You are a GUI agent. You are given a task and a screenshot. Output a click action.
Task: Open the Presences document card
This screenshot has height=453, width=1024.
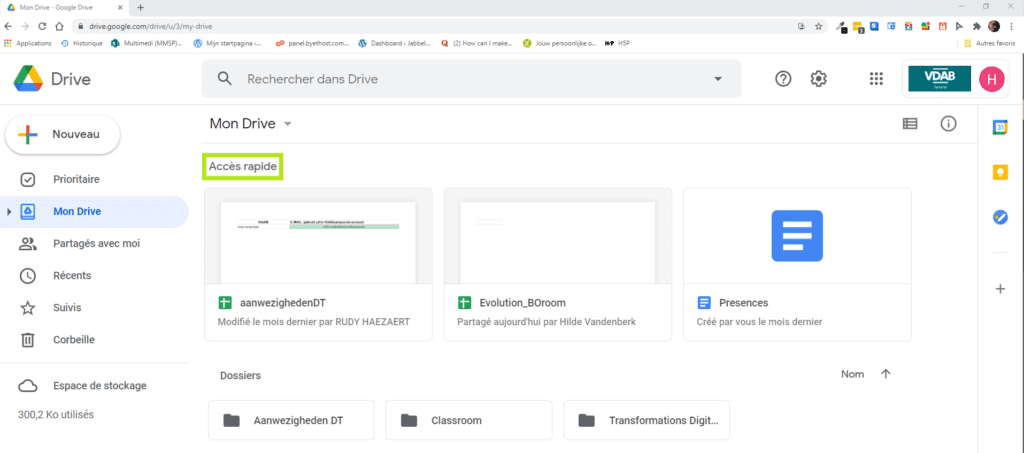pyautogui.click(x=797, y=264)
